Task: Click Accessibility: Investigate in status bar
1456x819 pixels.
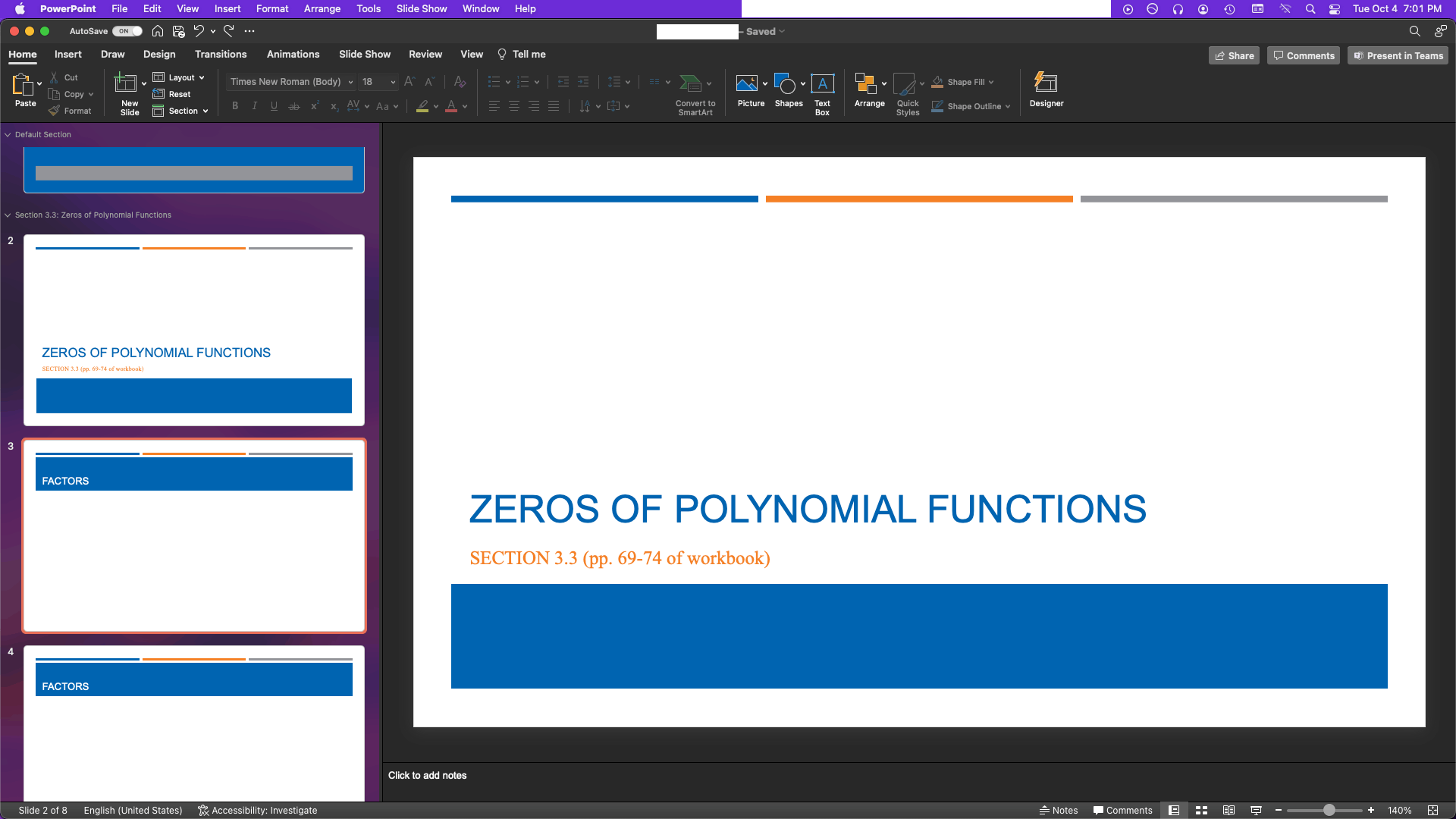Action: click(x=258, y=810)
